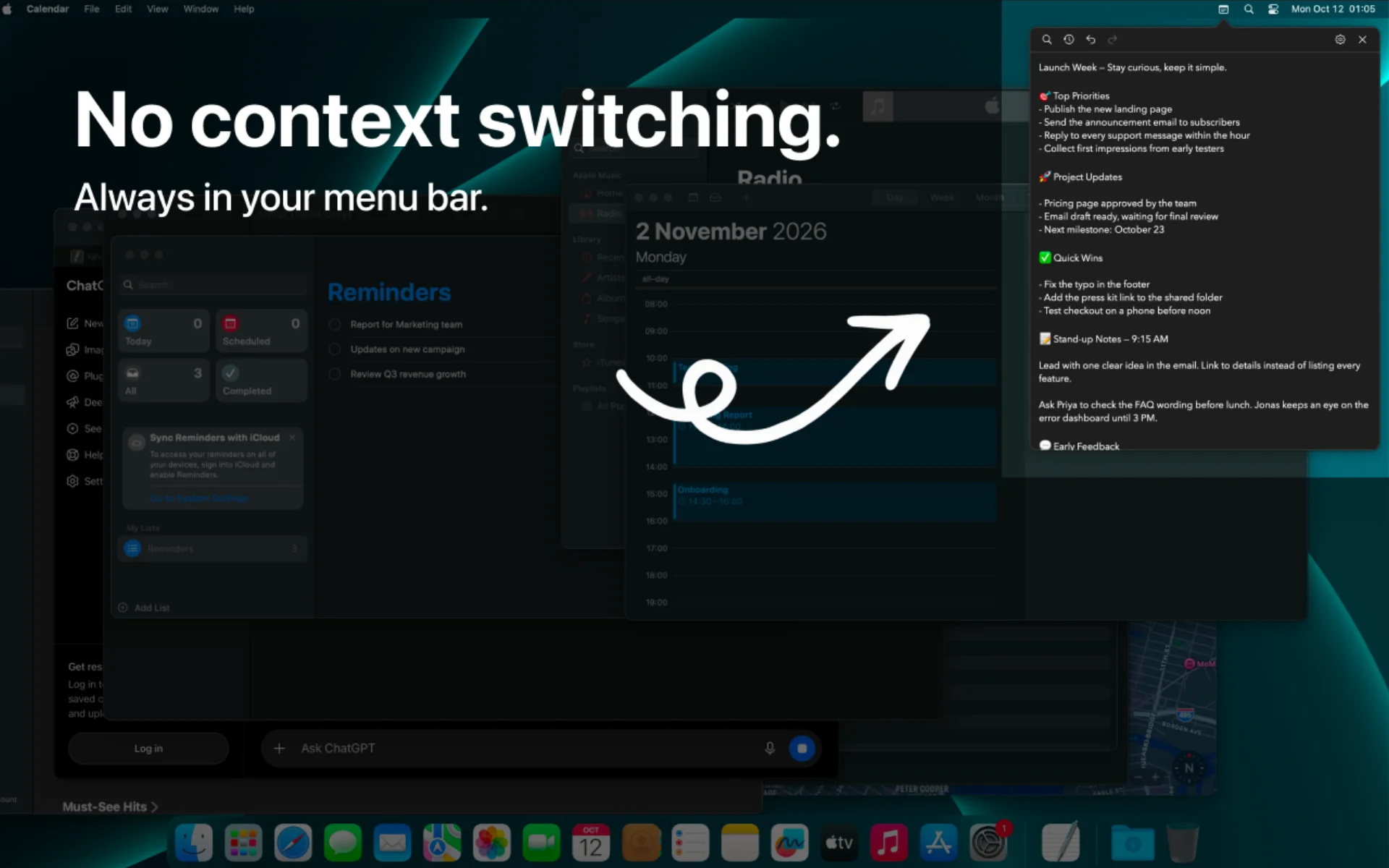Click the Search field in the Reminders window

(213, 285)
